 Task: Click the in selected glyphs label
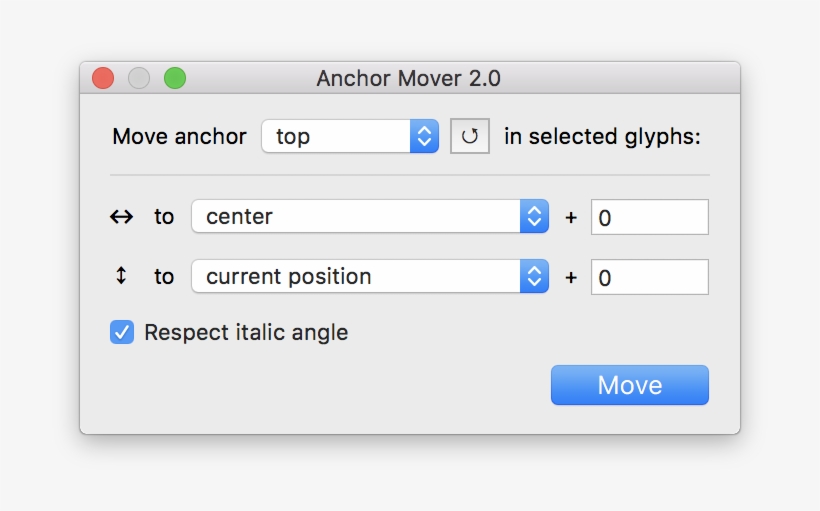coord(602,137)
